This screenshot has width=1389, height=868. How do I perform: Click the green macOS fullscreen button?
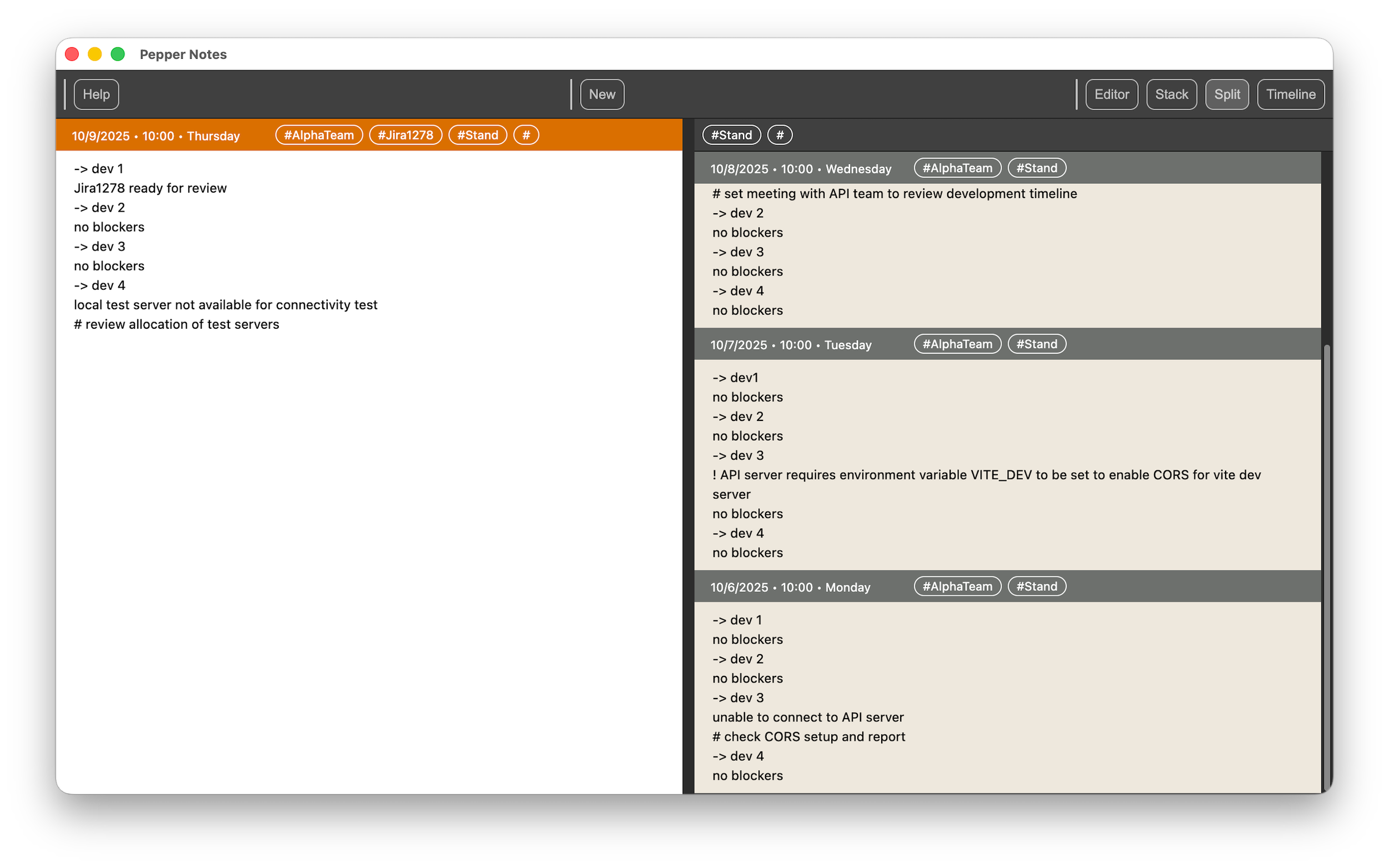pos(118,54)
